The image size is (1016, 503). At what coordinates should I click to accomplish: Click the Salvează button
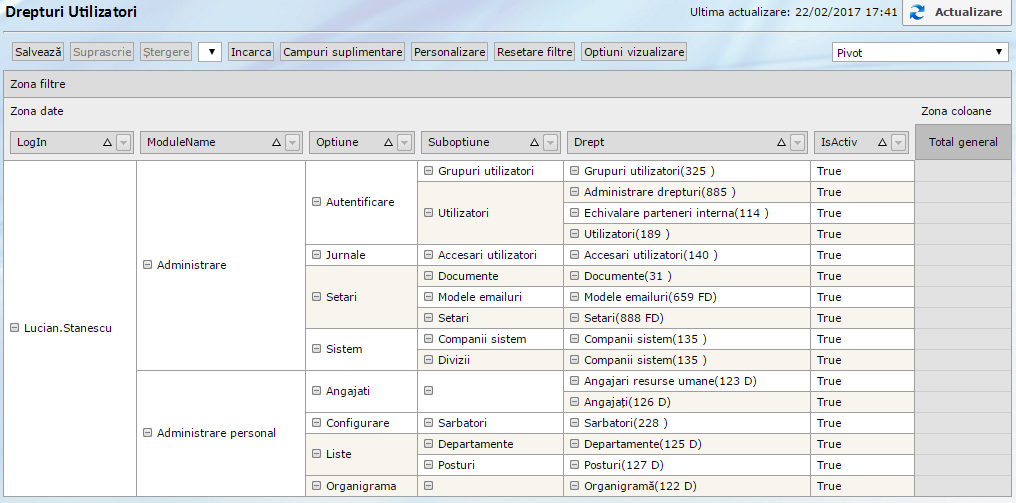(38, 52)
